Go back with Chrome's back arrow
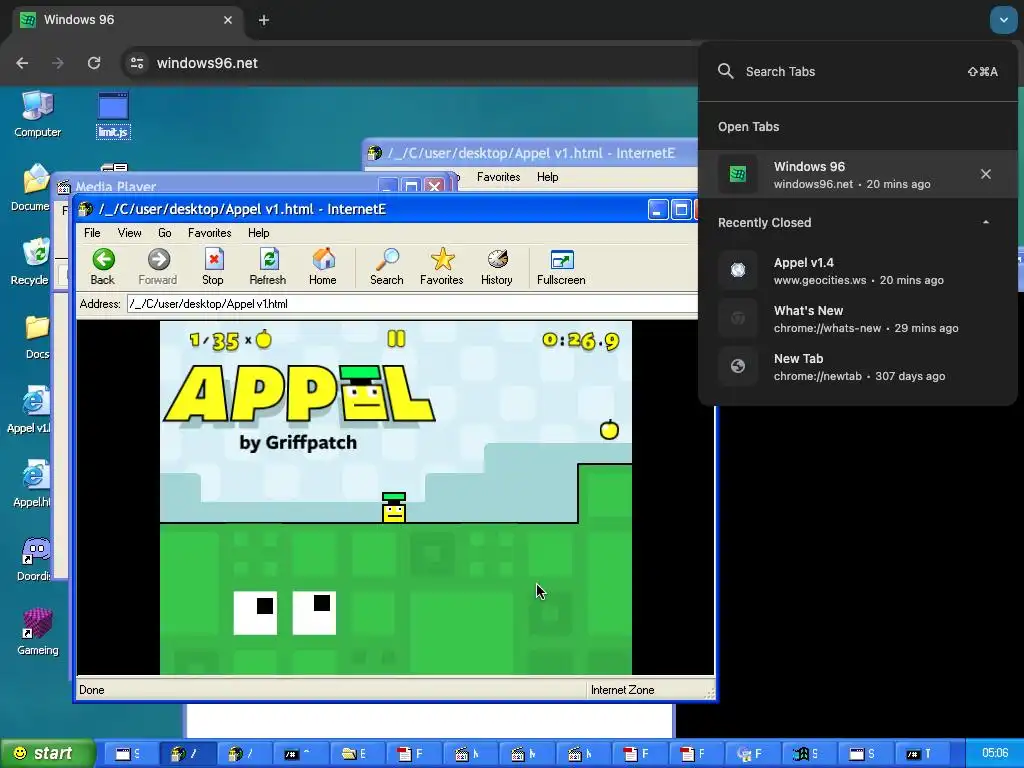The image size is (1024, 768). point(22,63)
